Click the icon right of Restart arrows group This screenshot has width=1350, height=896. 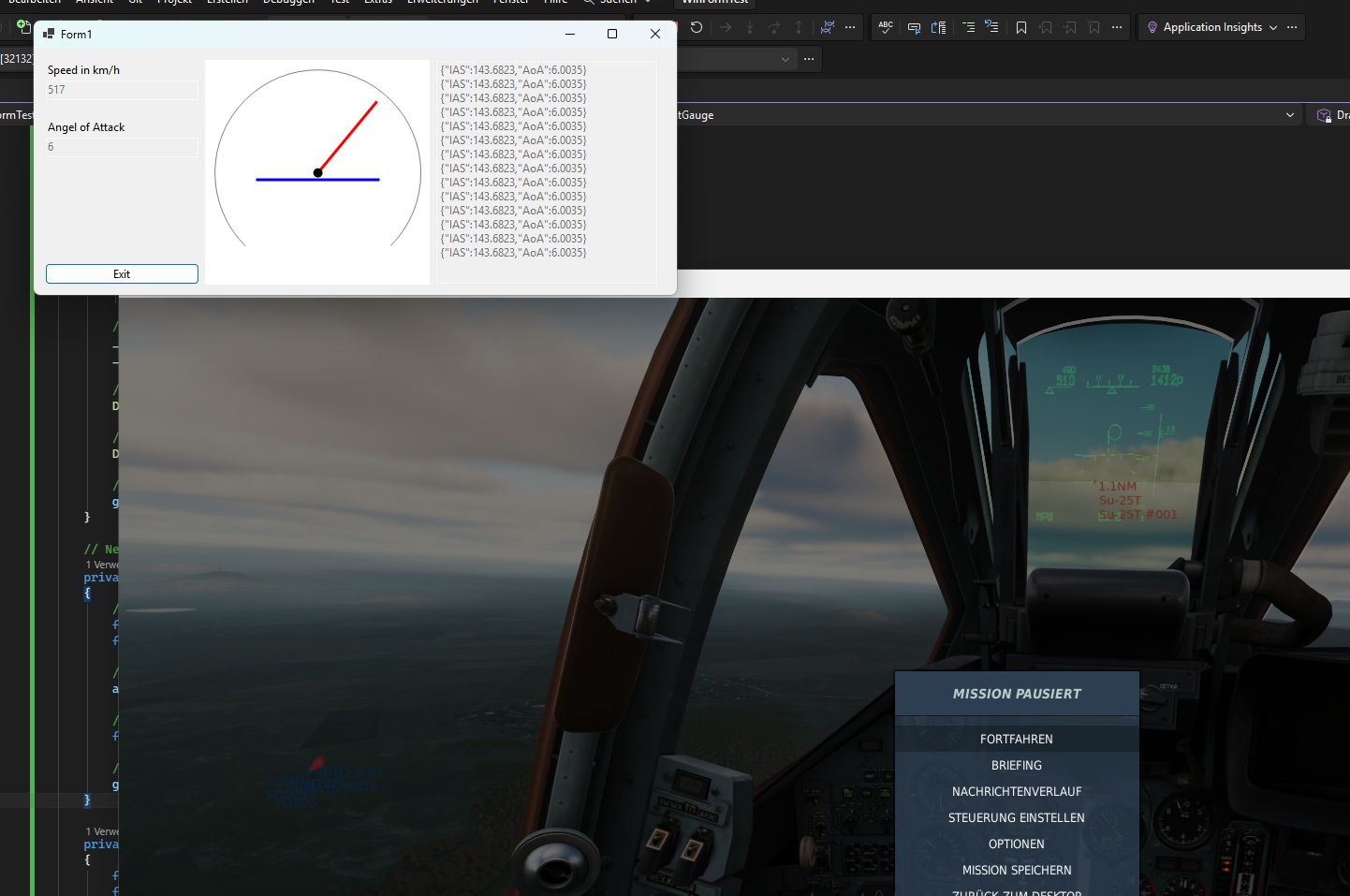click(x=828, y=27)
